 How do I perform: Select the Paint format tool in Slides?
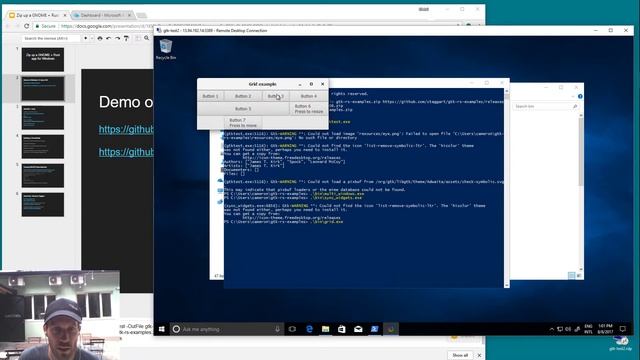(x=126, y=38)
